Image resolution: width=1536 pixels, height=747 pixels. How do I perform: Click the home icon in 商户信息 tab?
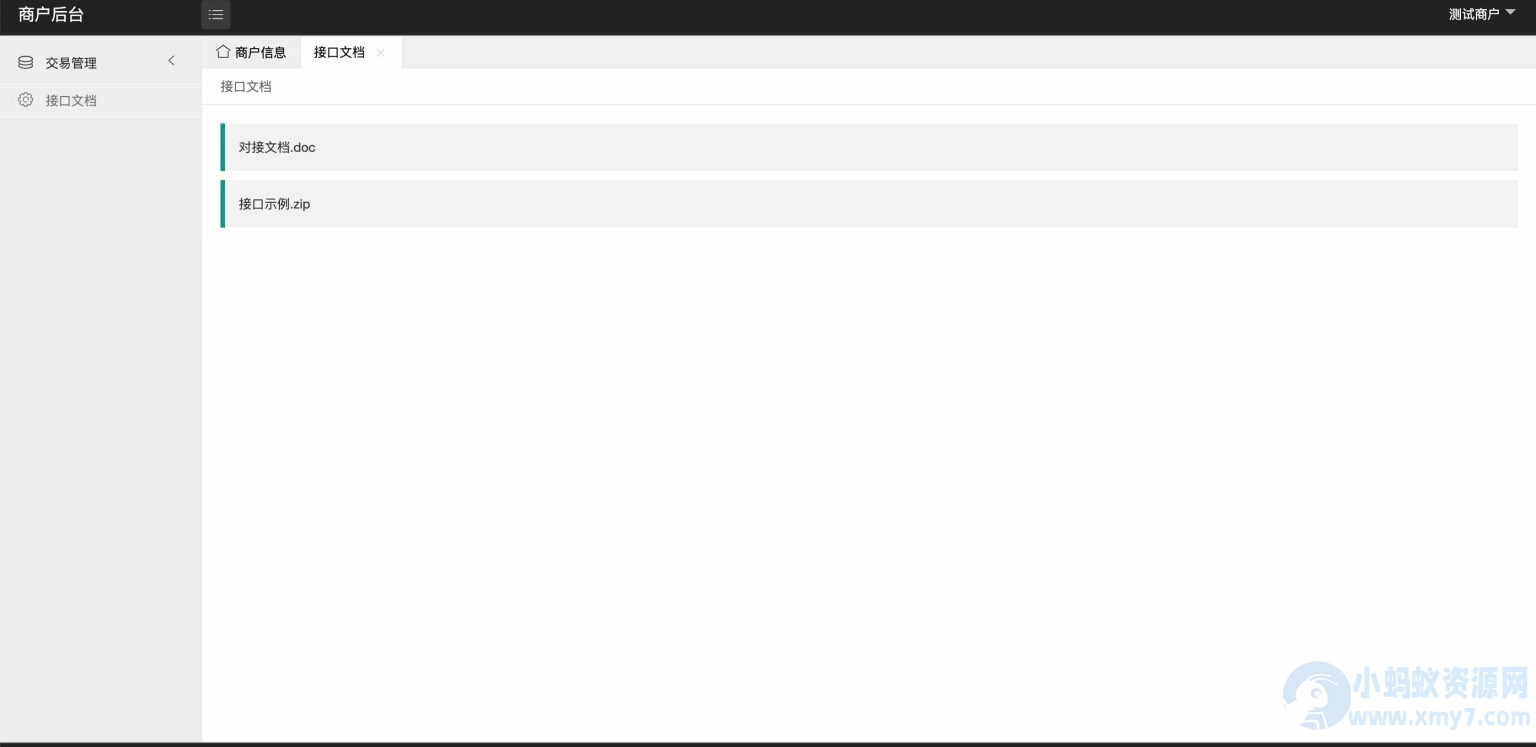223,52
